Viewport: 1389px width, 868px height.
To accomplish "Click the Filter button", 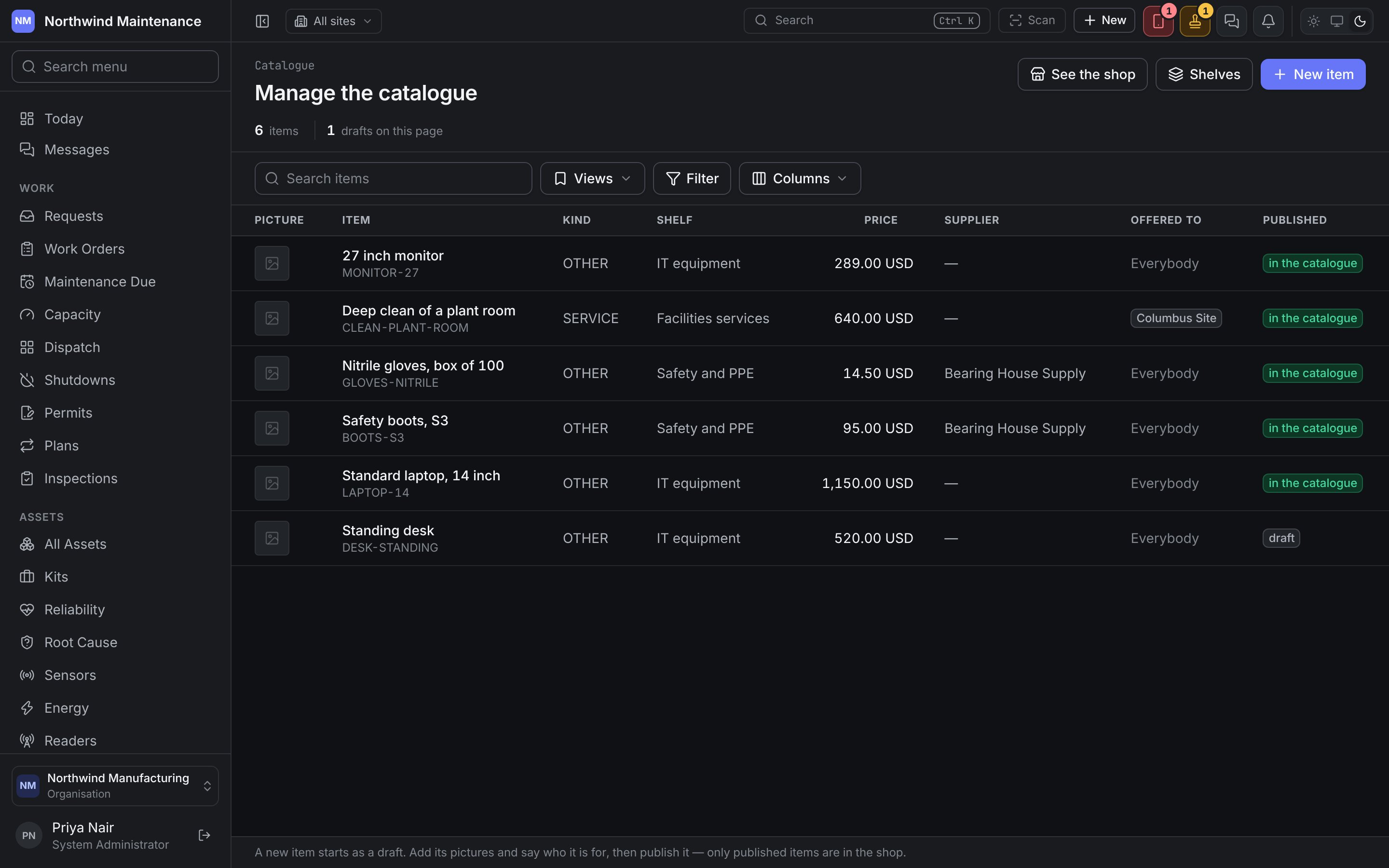I will click(692, 178).
